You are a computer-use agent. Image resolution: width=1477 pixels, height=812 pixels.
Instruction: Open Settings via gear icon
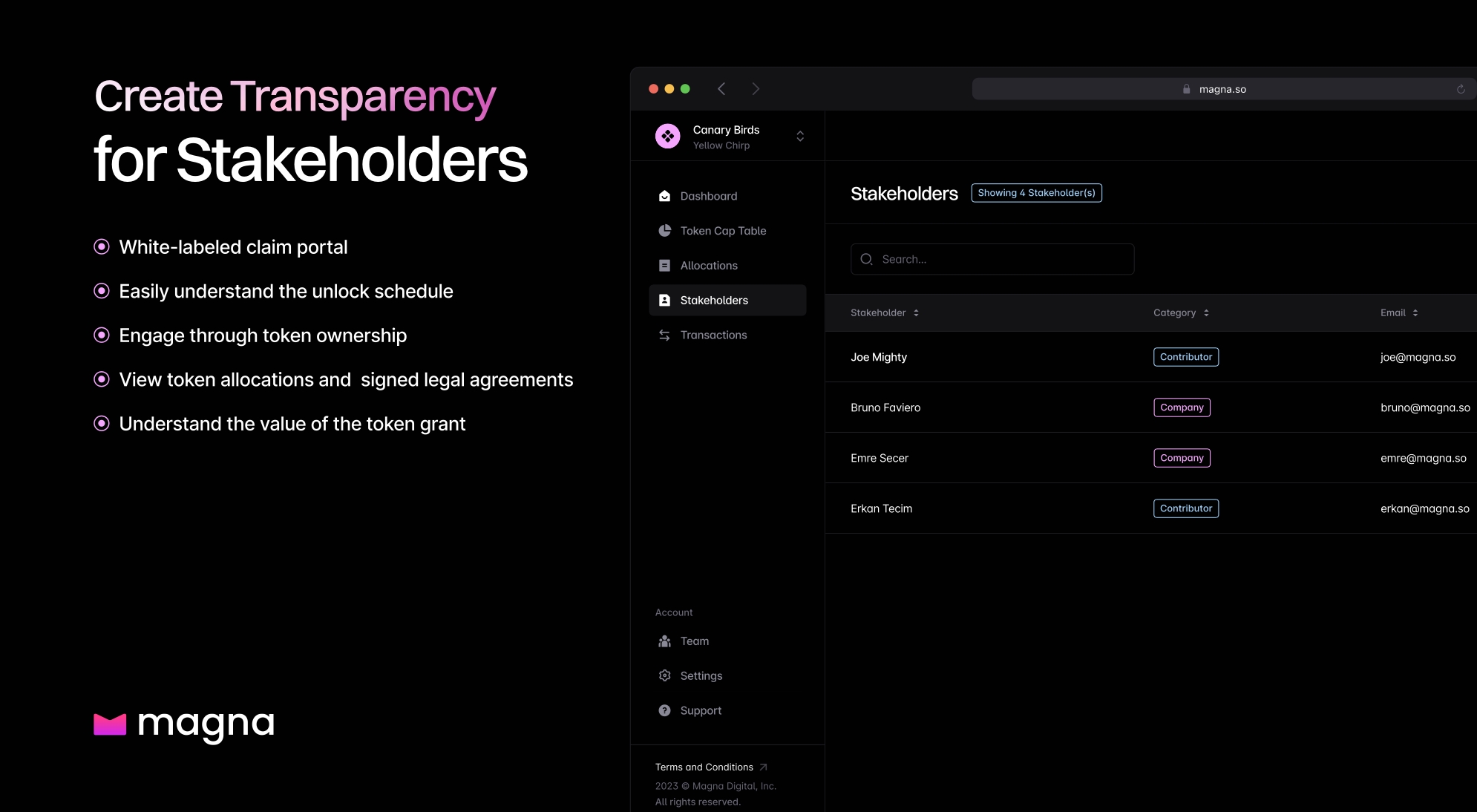pos(664,676)
